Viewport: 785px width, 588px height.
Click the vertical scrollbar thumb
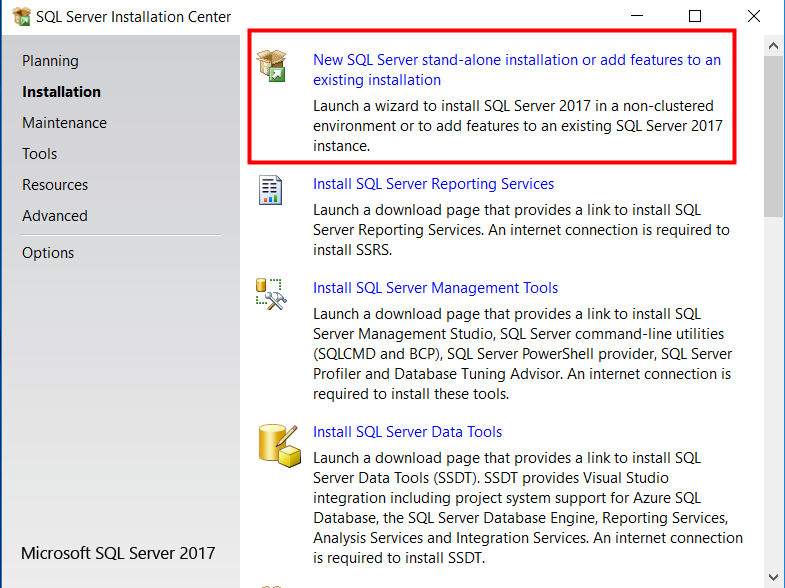pos(773,137)
